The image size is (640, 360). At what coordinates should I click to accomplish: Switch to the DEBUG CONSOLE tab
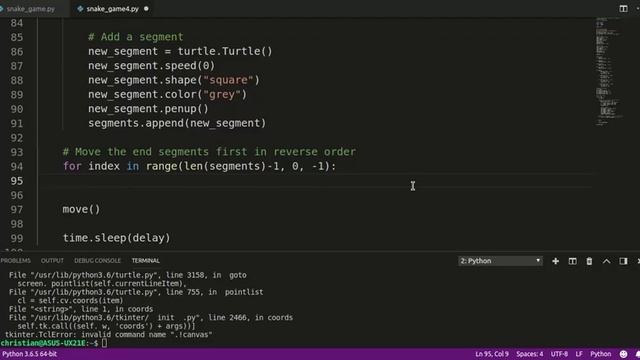point(98,260)
